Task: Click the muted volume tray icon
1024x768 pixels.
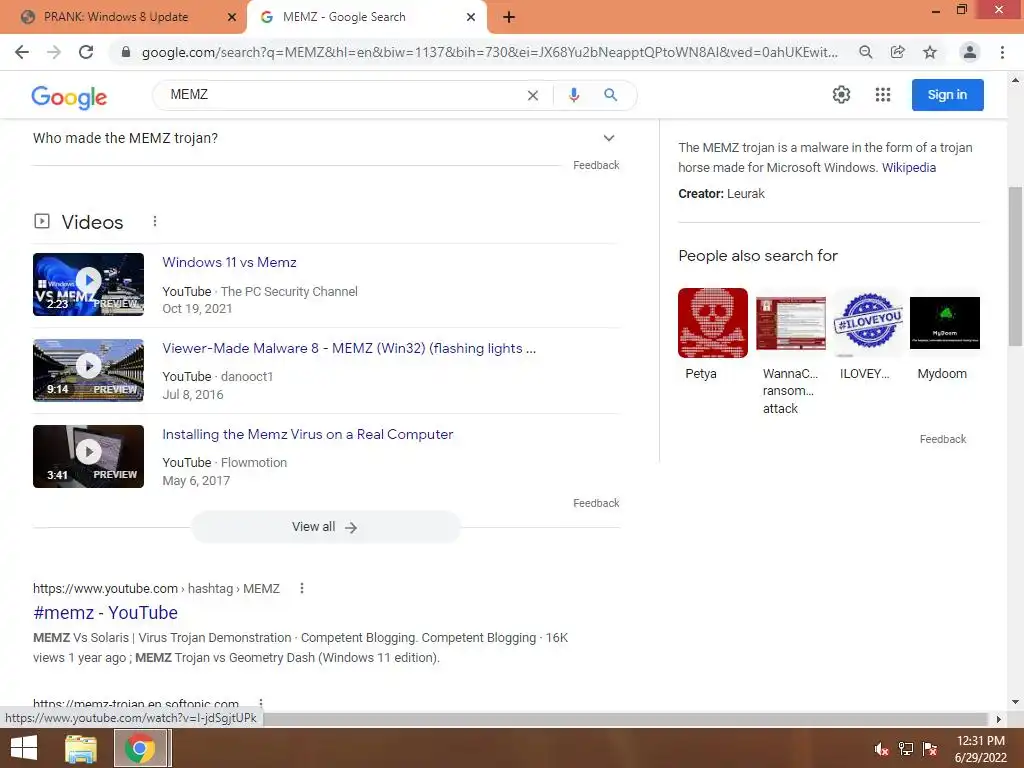Action: [x=882, y=749]
